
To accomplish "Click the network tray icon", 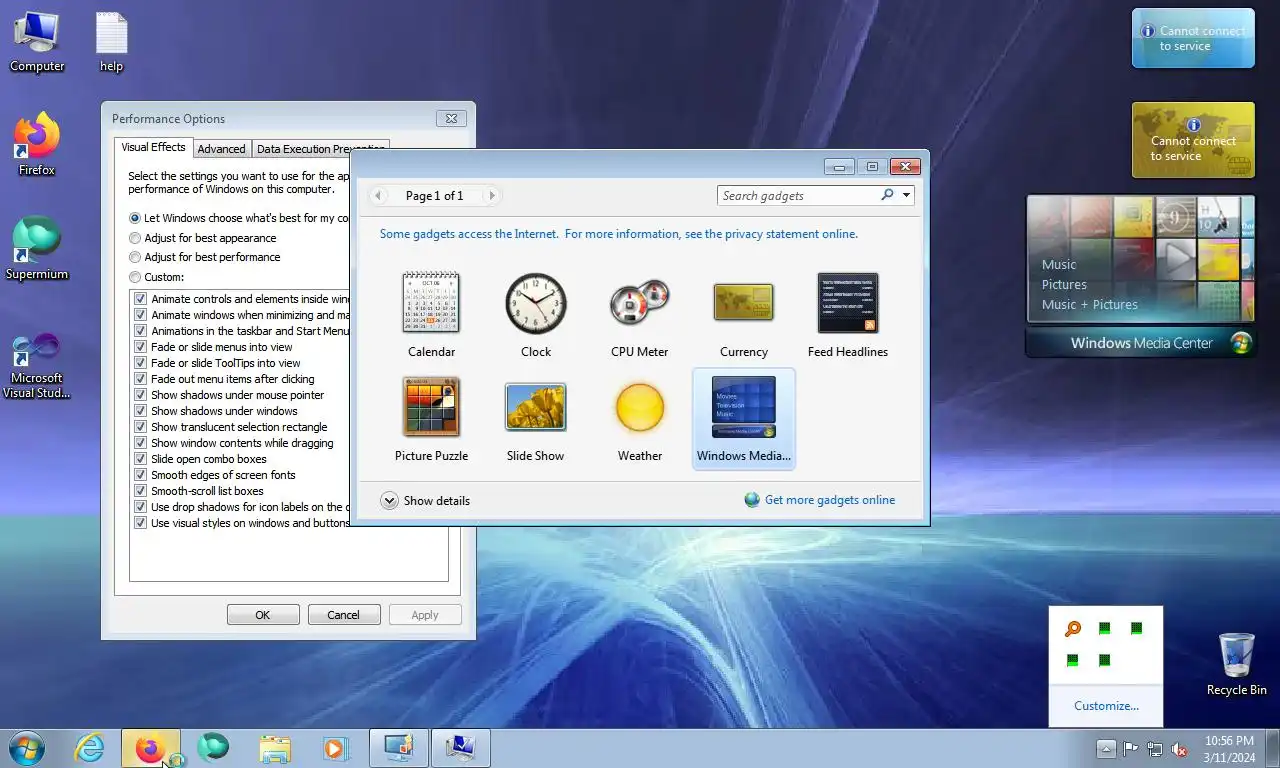I will 1155,749.
